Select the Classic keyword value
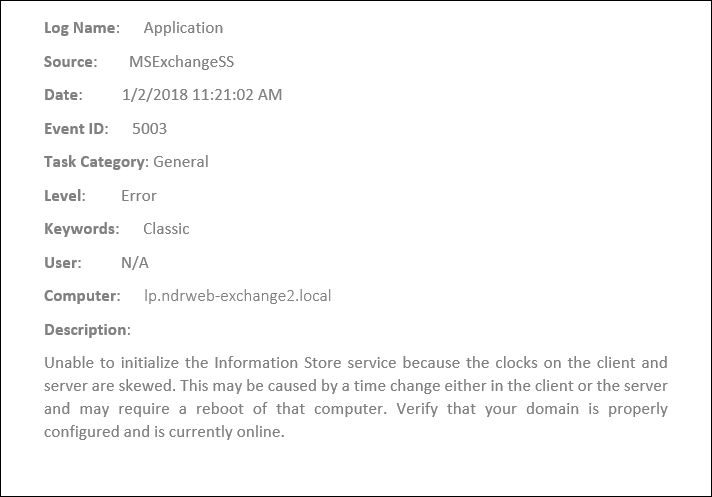This screenshot has width=712, height=497. (166, 229)
